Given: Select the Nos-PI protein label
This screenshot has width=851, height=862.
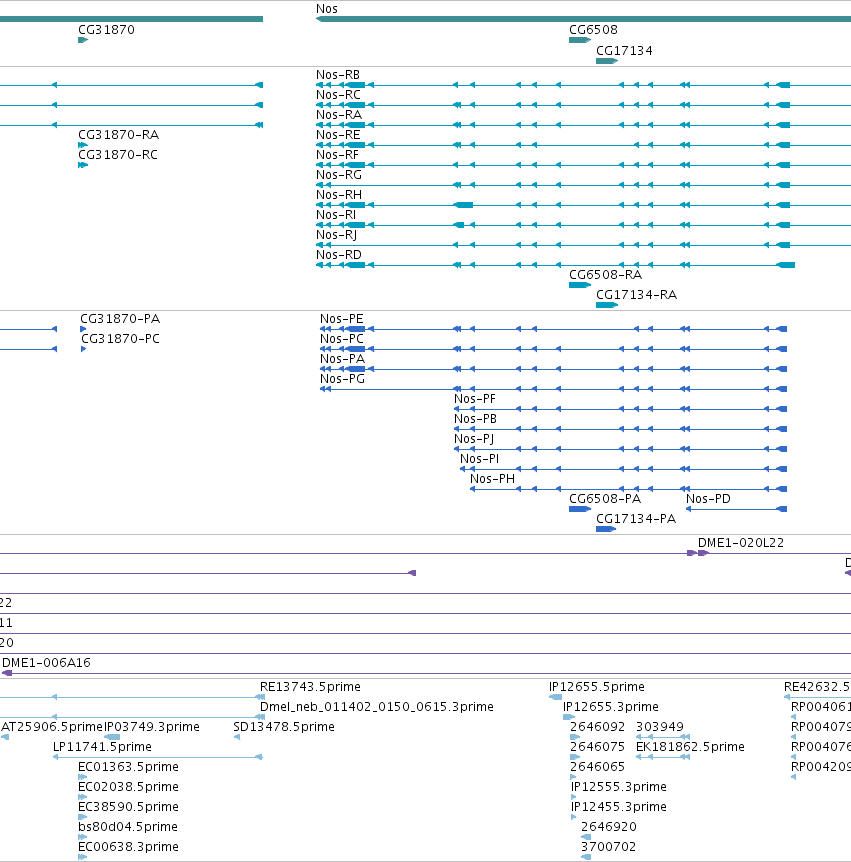Looking at the screenshot, I should click(479, 459).
